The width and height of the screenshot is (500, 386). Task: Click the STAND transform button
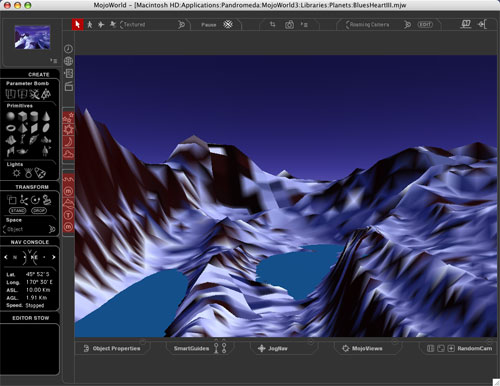point(17,211)
